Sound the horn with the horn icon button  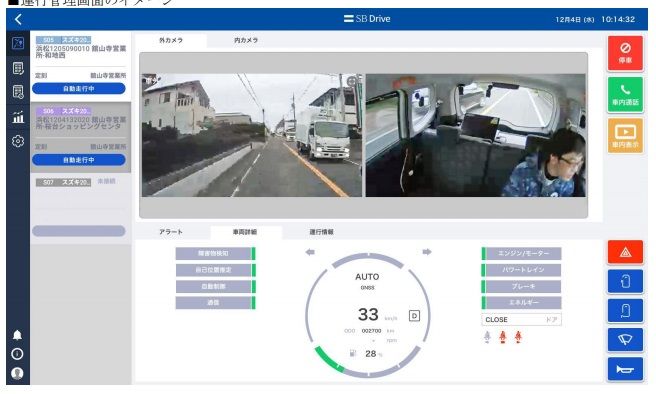(x=625, y=369)
